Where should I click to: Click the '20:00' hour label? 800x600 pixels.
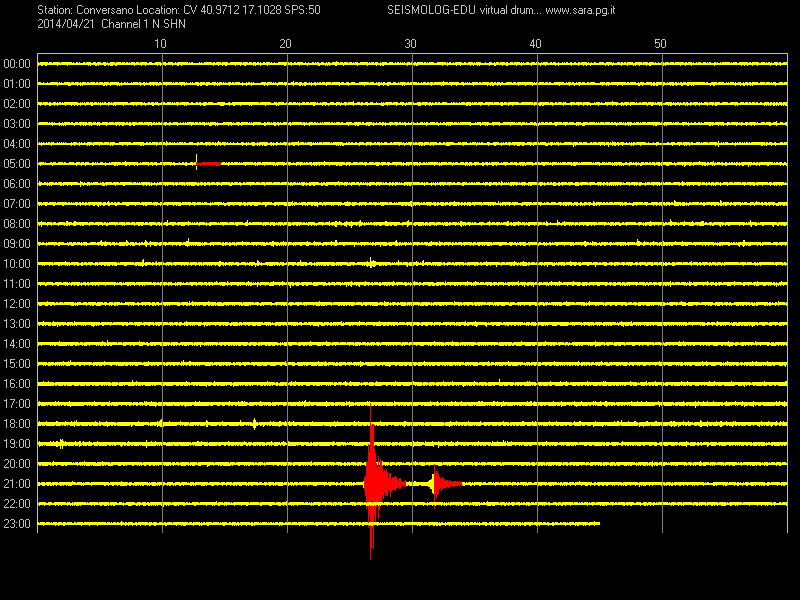click(17, 464)
